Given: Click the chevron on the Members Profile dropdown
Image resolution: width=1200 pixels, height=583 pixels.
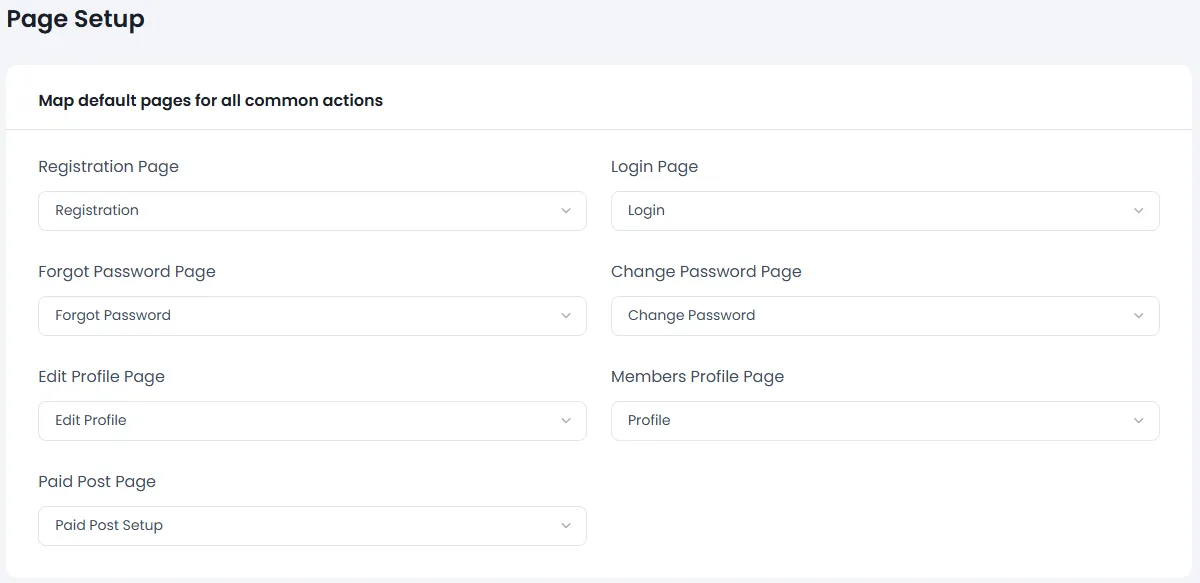Looking at the screenshot, I should (1139, 420).
